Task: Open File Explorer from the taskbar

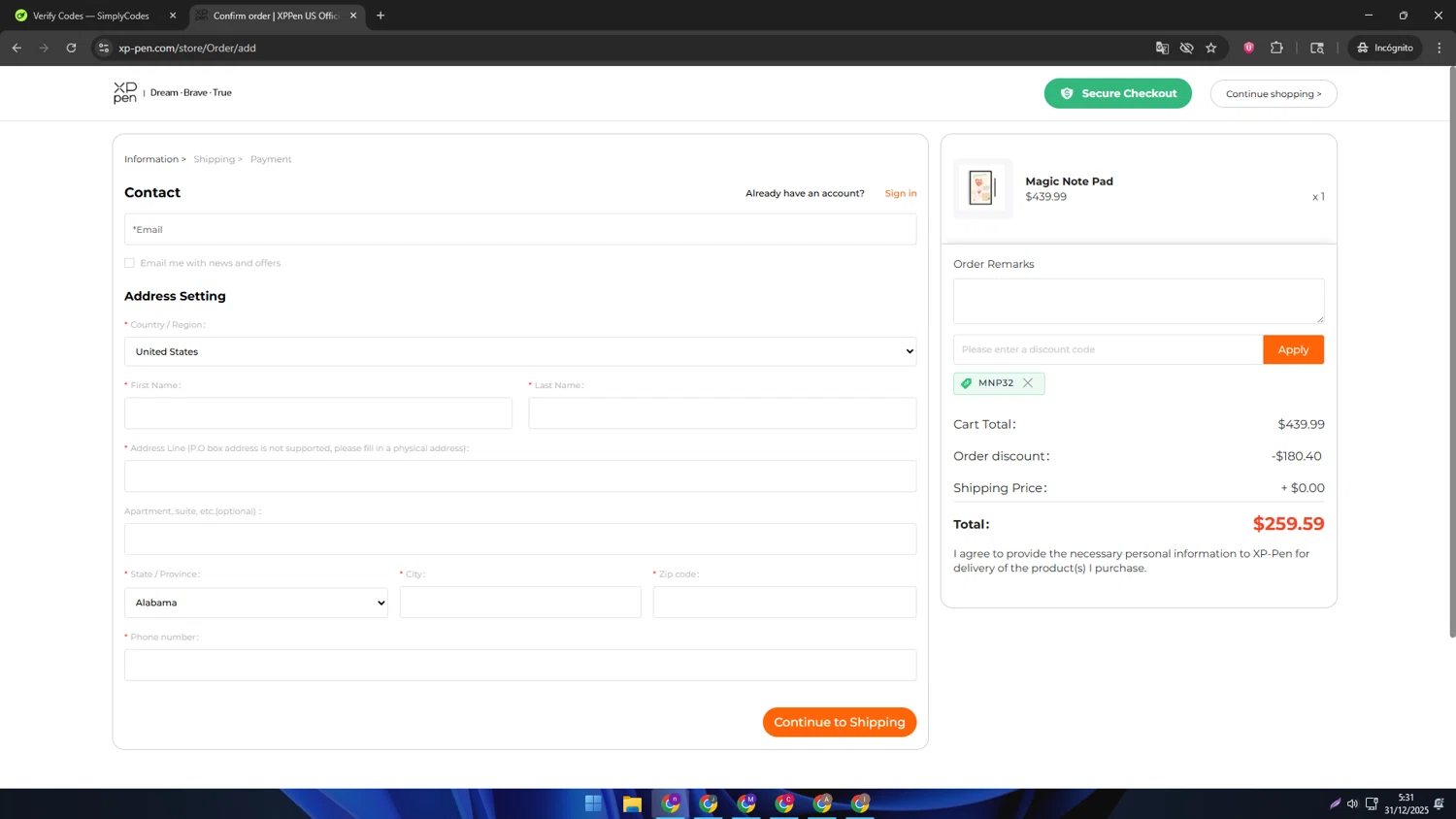Action: pos(632,803)
